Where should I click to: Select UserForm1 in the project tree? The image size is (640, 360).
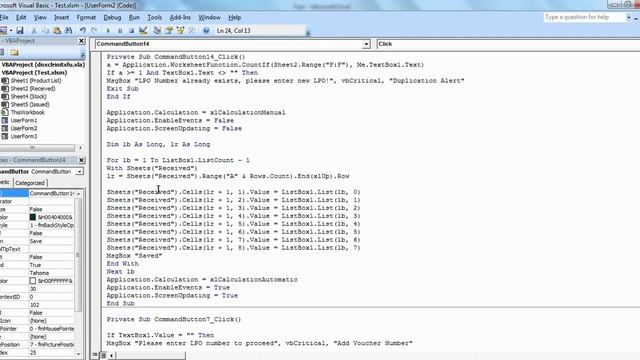click(x=24, y=120)
